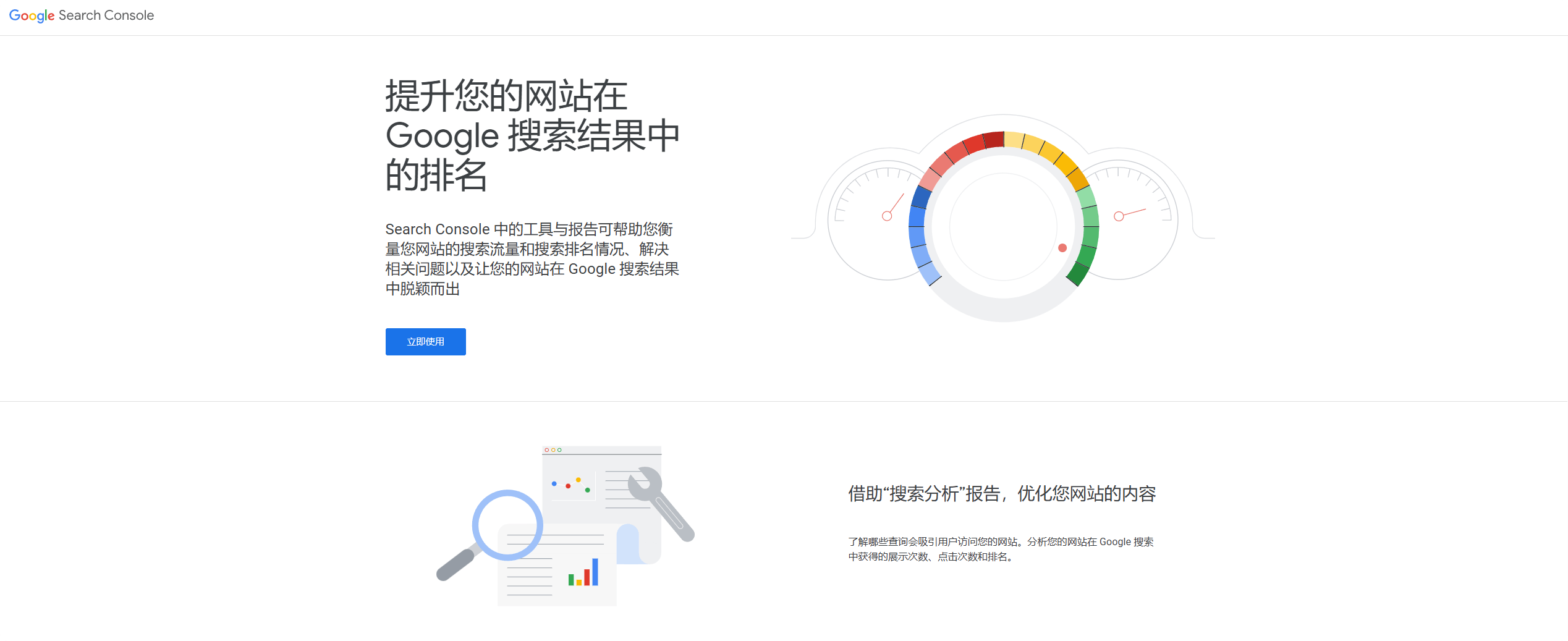
Task: Click the main heading 提升您的网站在 Google 搜索结果中的排名
Action: [532, 135]
